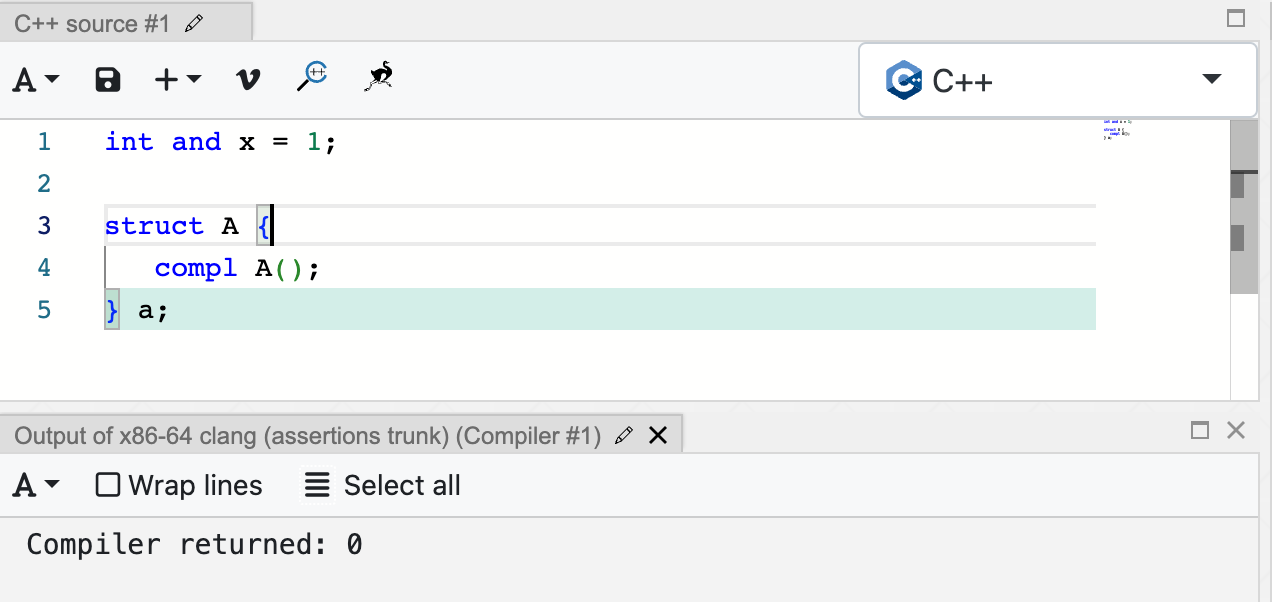This screenshot has width=1272, height=602.
Task: Close the compiler output tab
Action: pos(657,435)
